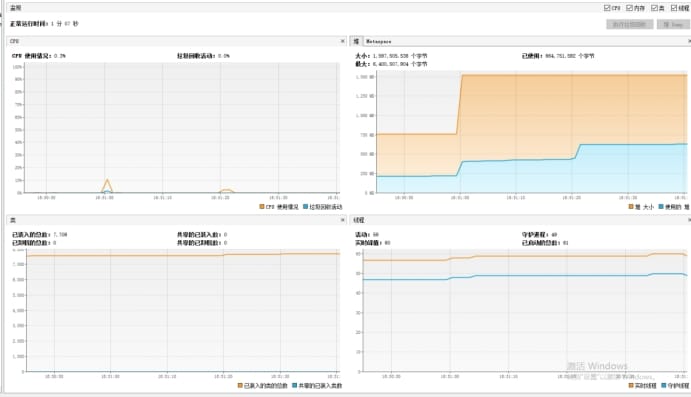Image resolution: width=691 pixels, height=397 pixels.
Task: Toggle the 内存 (memory) checkbox
Action: [629, 8]
